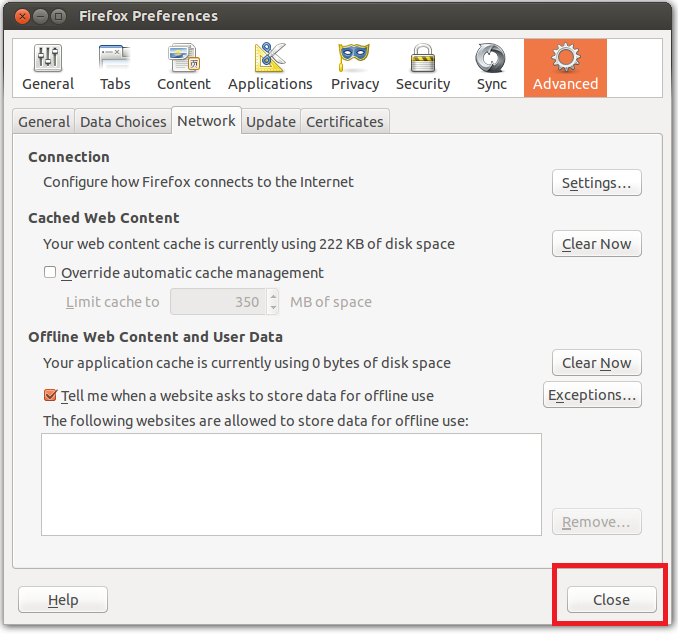
Task: Click the 'Connection' heading
Action: click(x=69, y=157)
